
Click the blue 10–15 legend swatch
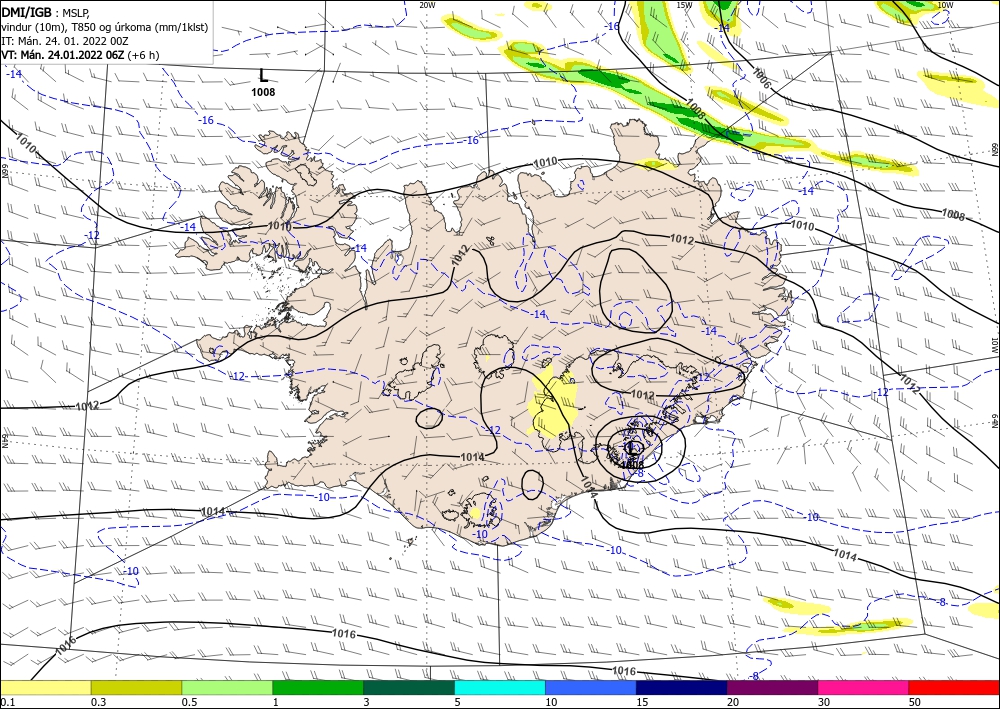pos(591,687)
